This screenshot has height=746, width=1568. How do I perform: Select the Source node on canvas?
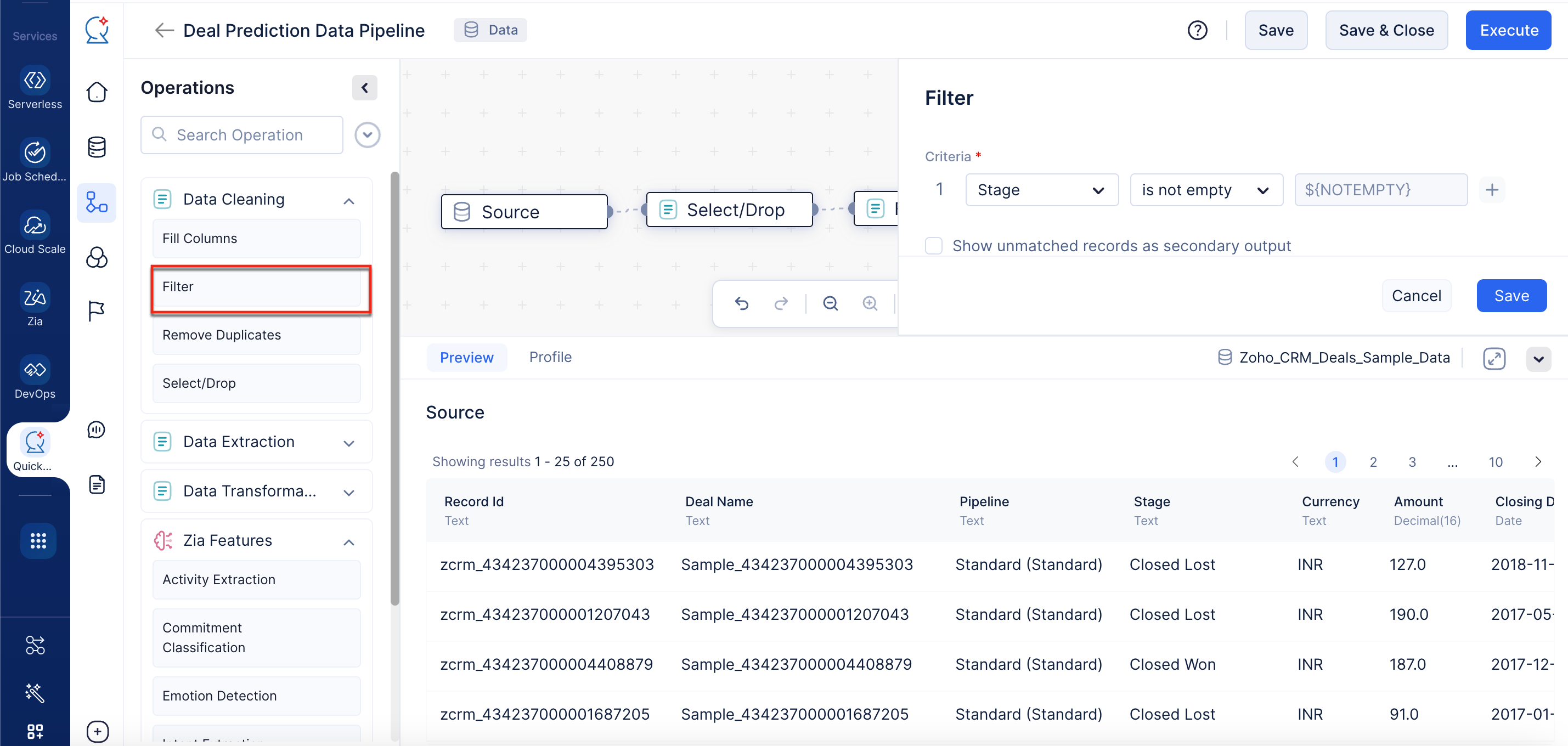point(524,212)
